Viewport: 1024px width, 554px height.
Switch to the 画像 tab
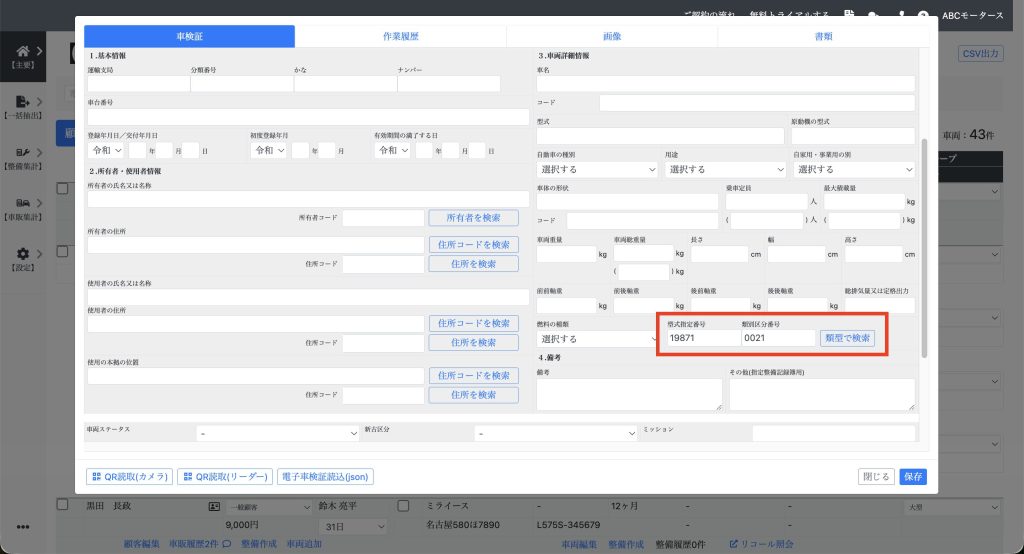coord(612,36)
